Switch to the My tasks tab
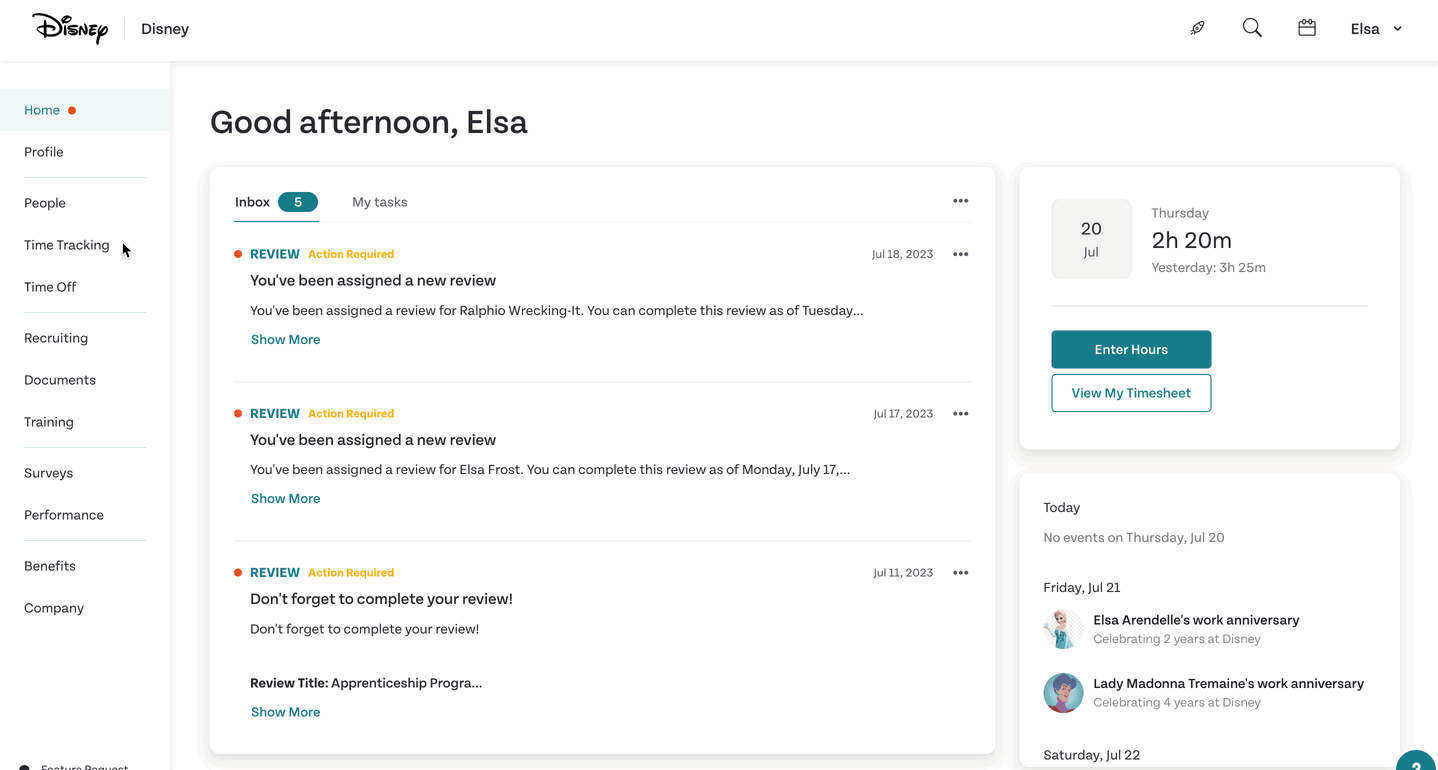This screenshot has width=1438, height=770. (379, 202)
